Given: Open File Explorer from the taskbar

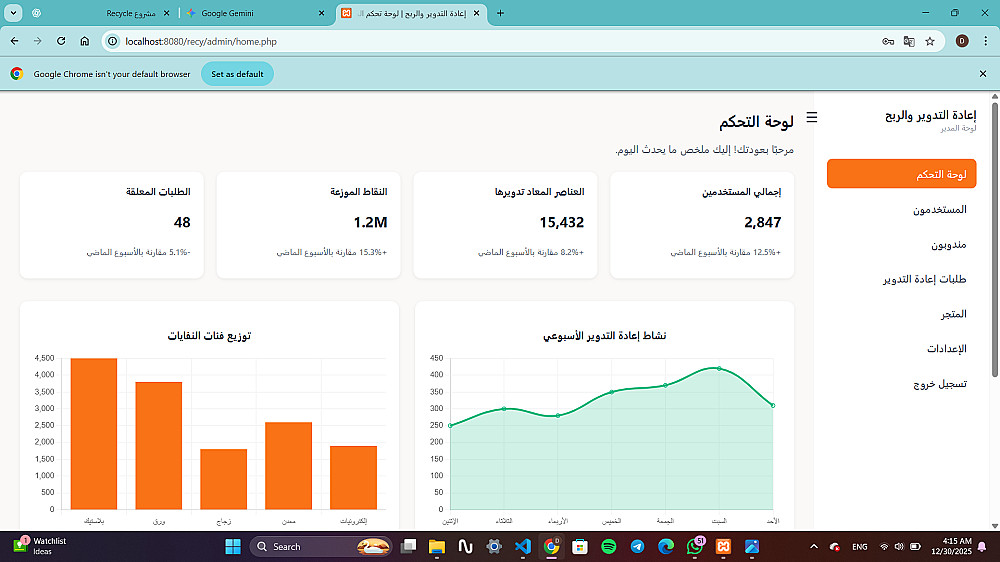Looking at the screenshot, I should pos(436,547).
